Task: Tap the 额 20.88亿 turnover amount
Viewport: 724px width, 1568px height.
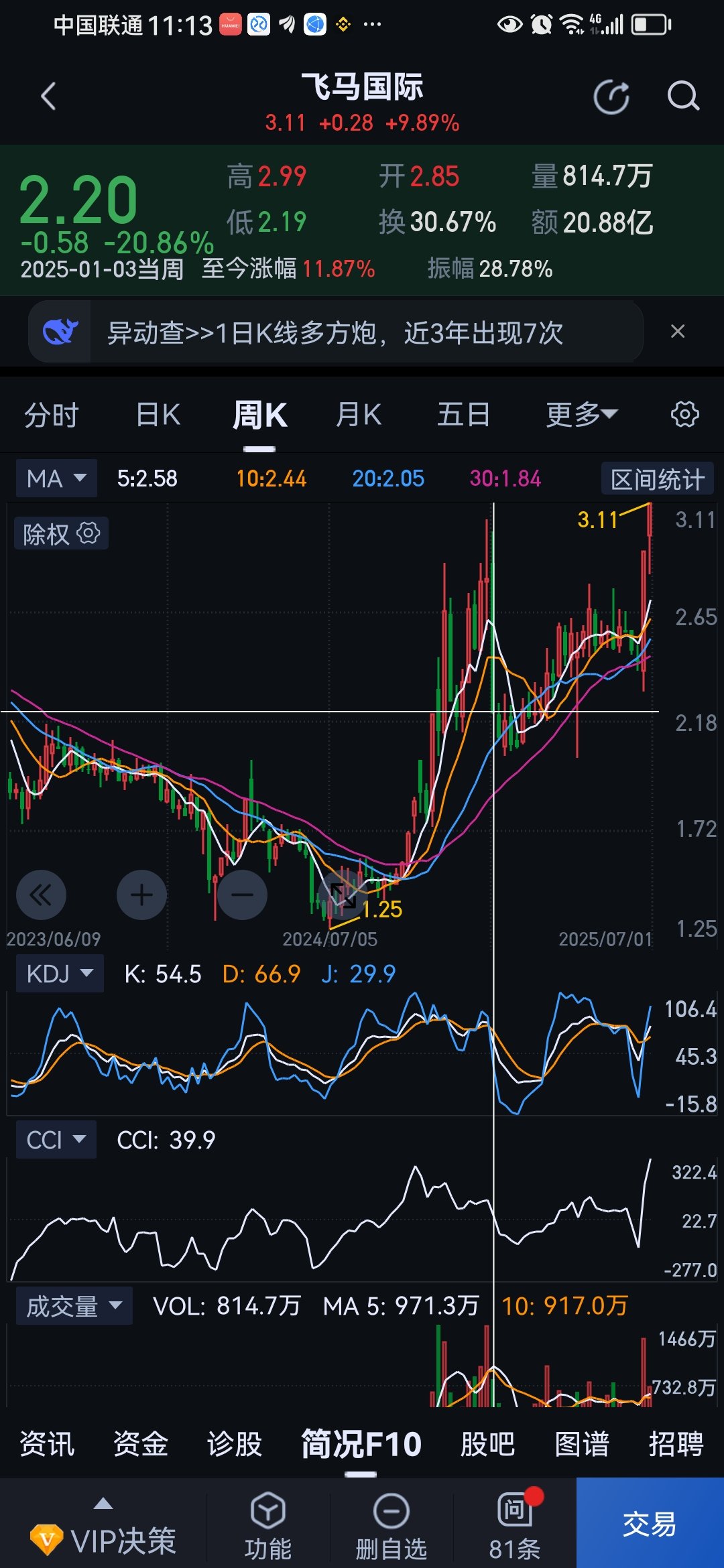Action: (592, 222)
